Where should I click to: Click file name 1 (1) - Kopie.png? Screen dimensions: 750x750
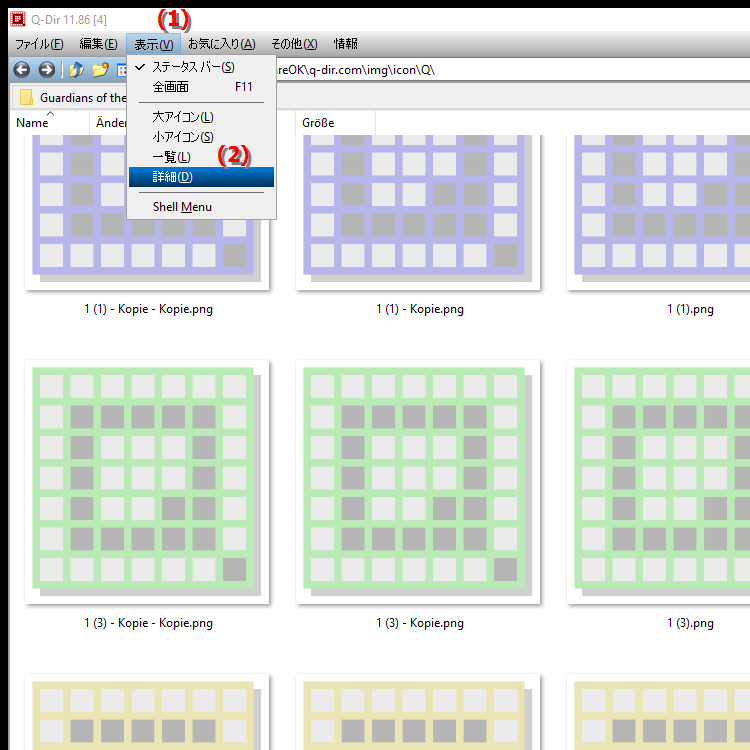point(419,309)
